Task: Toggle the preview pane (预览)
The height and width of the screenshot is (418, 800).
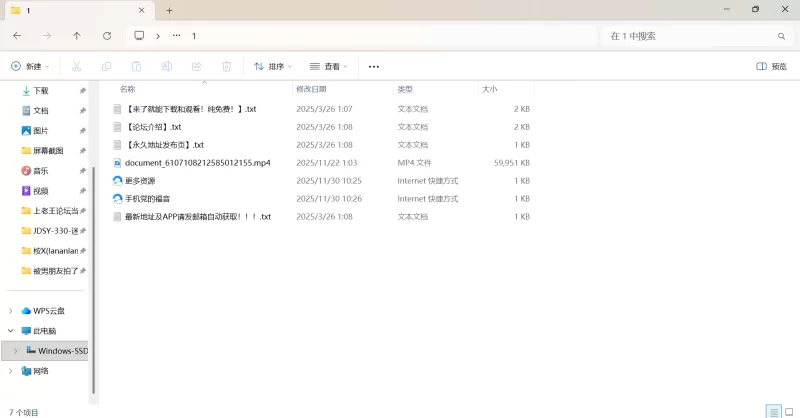Action: [x=771, y=66]
